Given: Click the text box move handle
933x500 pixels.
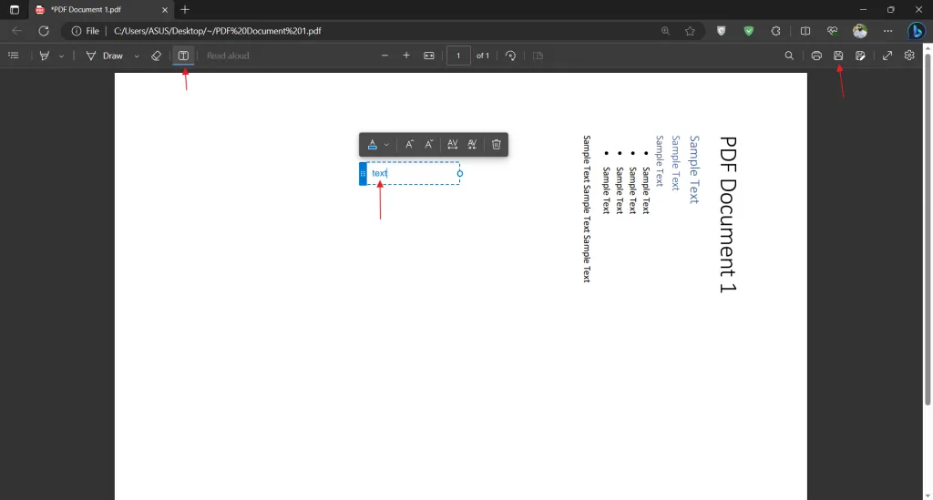Looking at the screenshot, I should coord(363,173).
